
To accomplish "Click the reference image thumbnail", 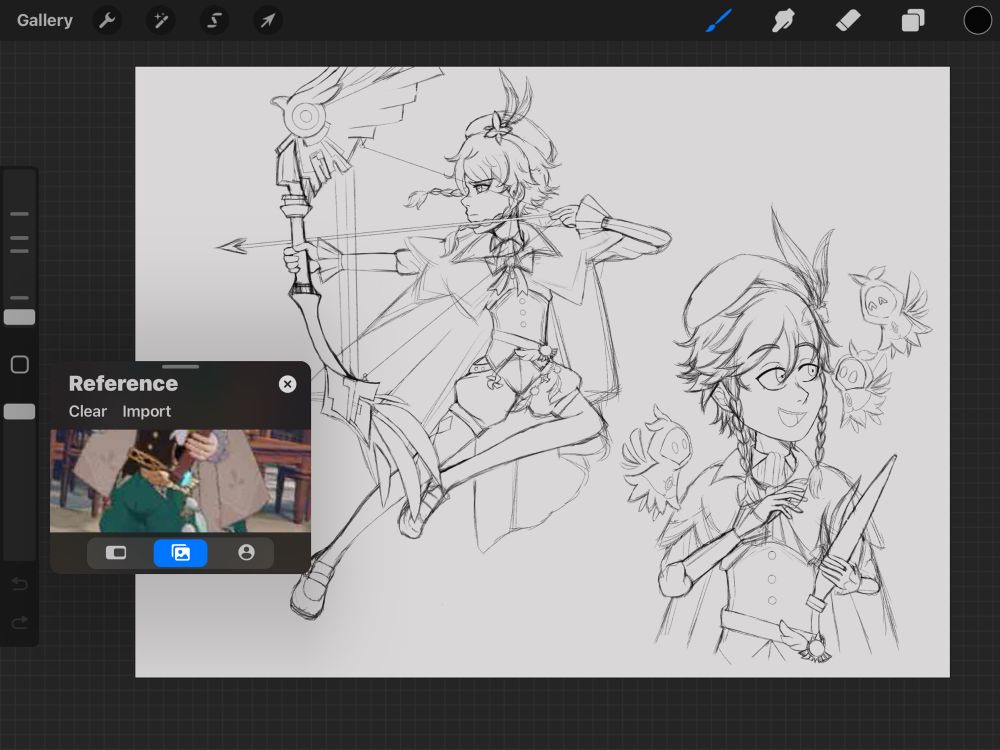I will tap(180, 481).
